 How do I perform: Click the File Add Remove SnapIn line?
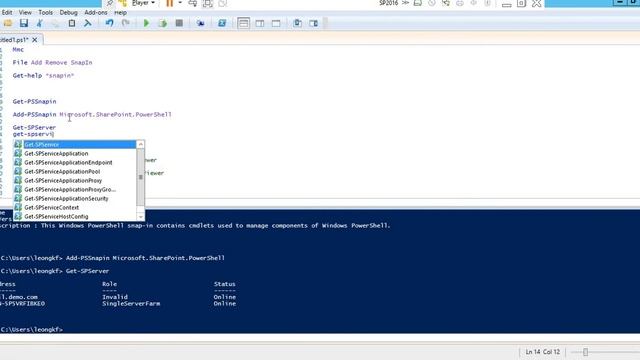(x=52, y=62)
